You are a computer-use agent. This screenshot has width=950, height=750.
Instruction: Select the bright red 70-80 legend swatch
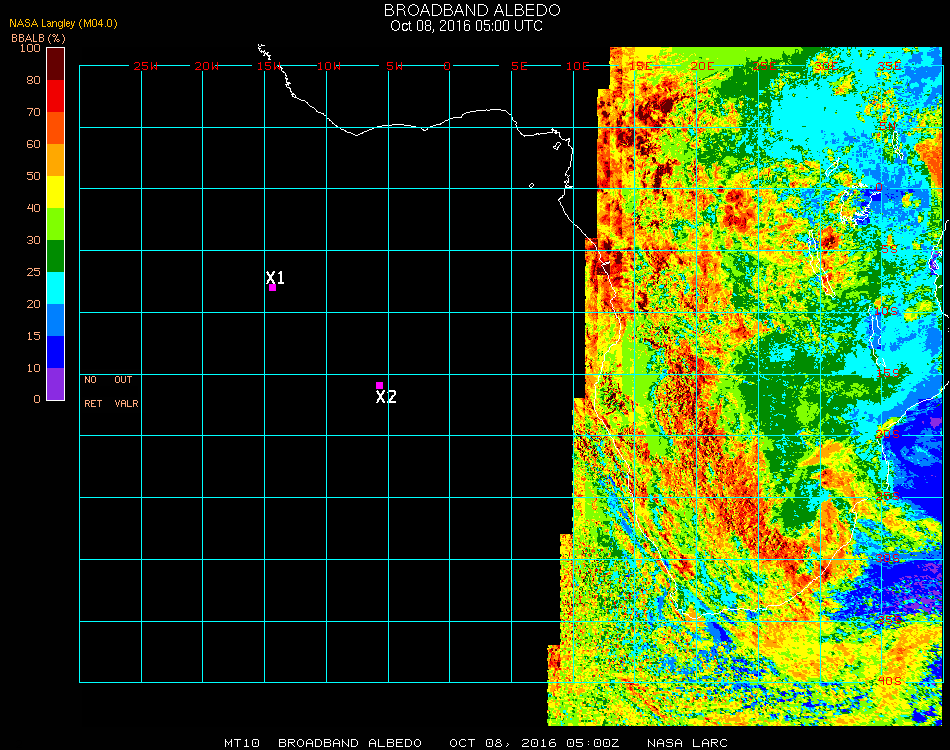pos(55,96)
